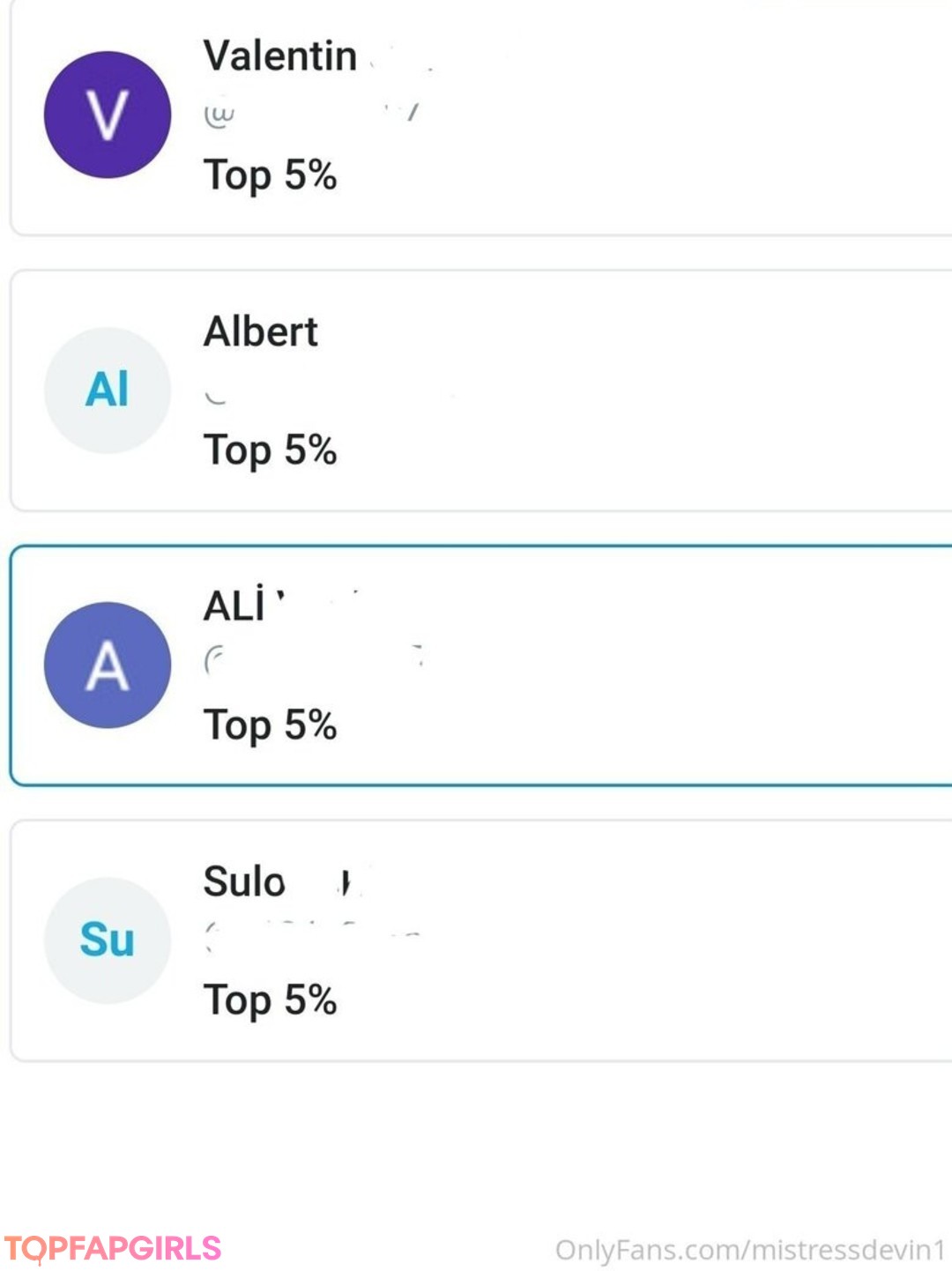Screen dimensions: 952x1271
Task: Tap the Su initials avatar for Sulo
Action: pyautogui.click(x=108, y=940)
